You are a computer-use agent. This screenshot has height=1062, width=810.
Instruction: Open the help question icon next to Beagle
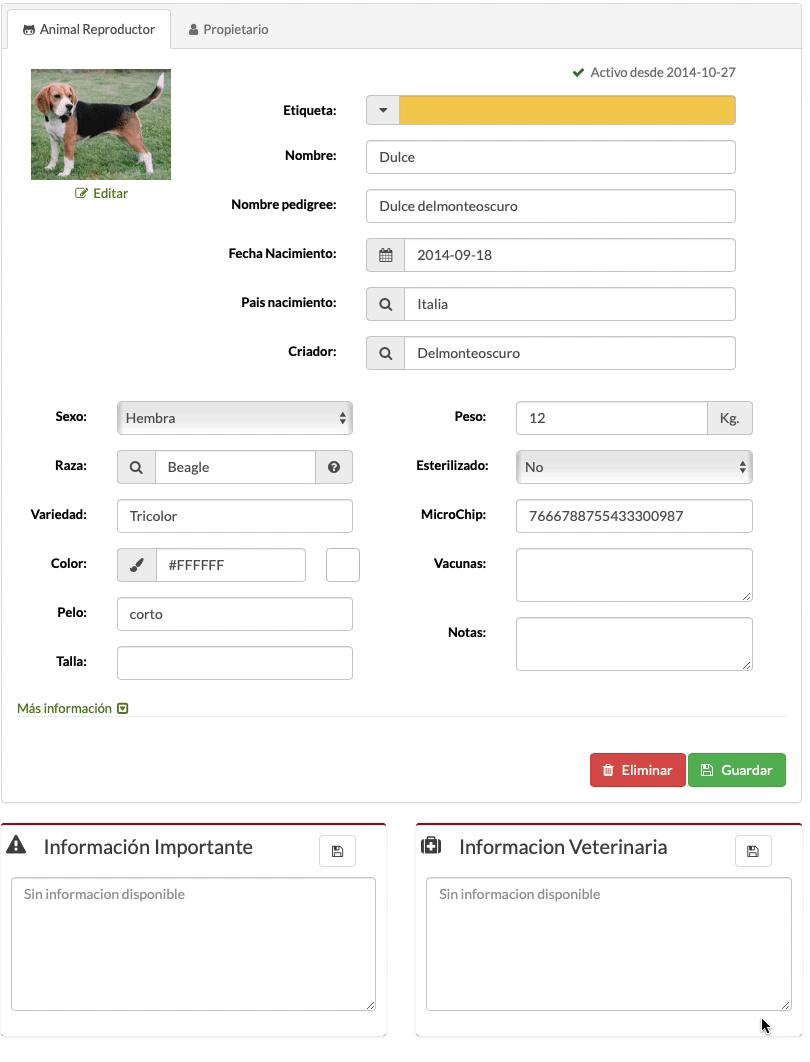tap(334, 467)
